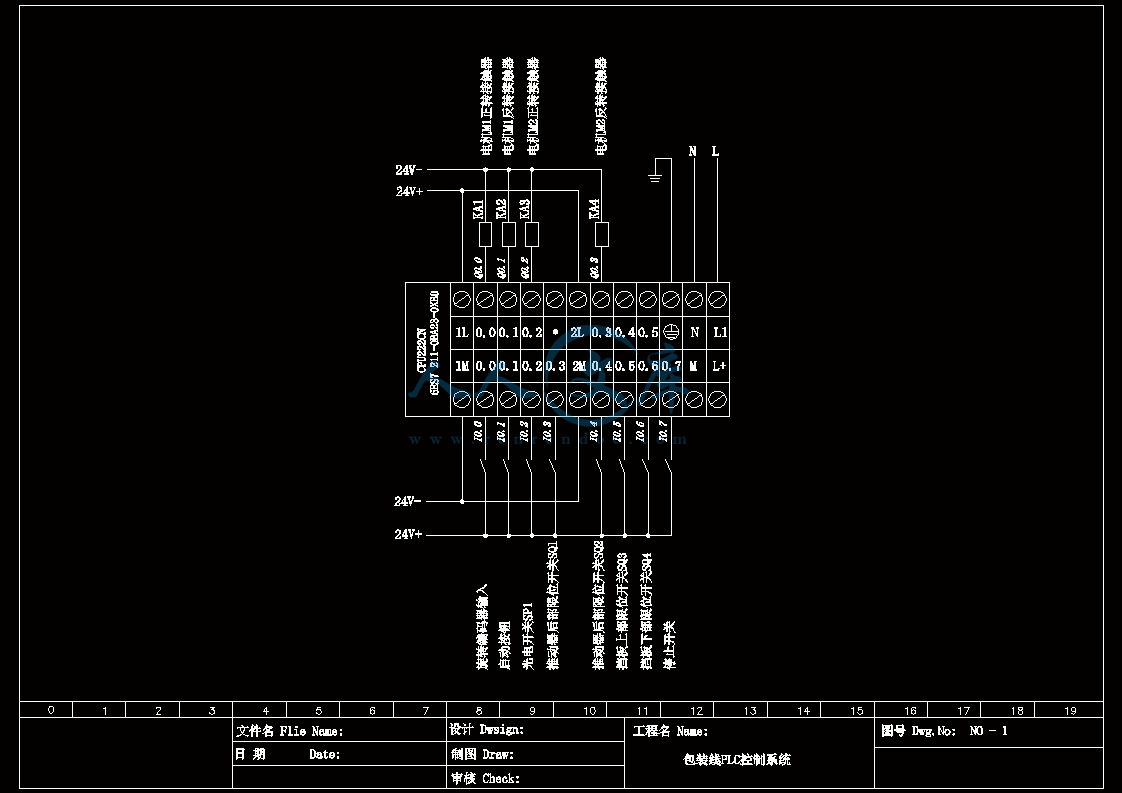Select the KA4 text label

click(x=595, y=209)
